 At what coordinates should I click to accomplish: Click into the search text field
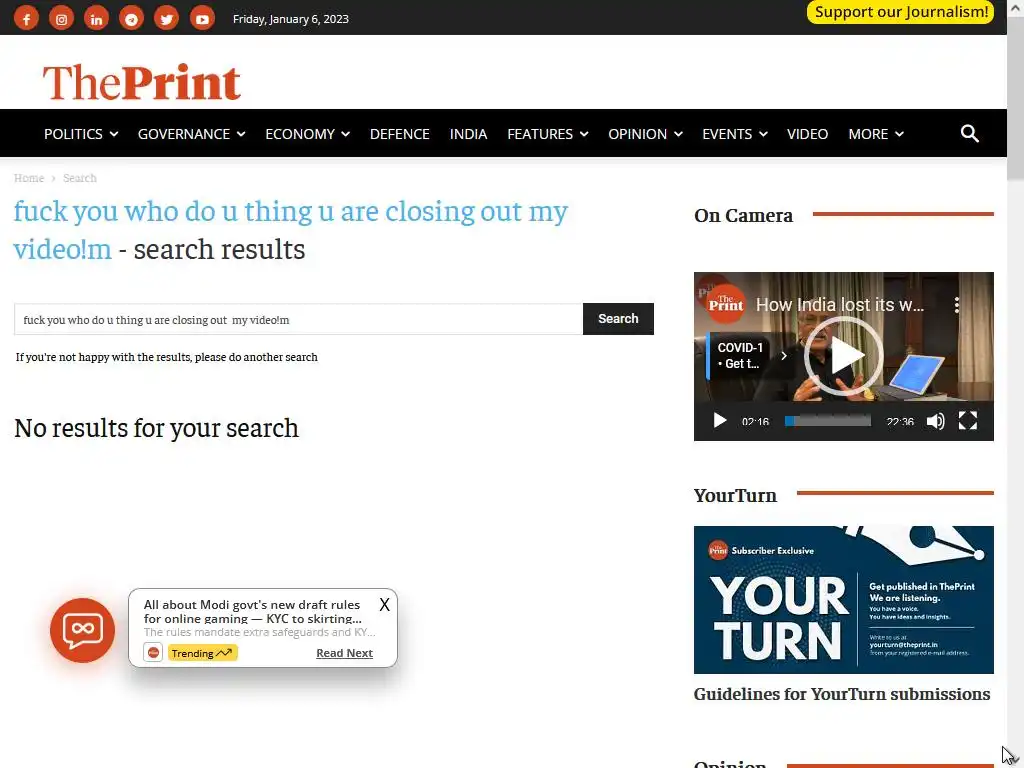pyautogui.click(x=298, y=319)
